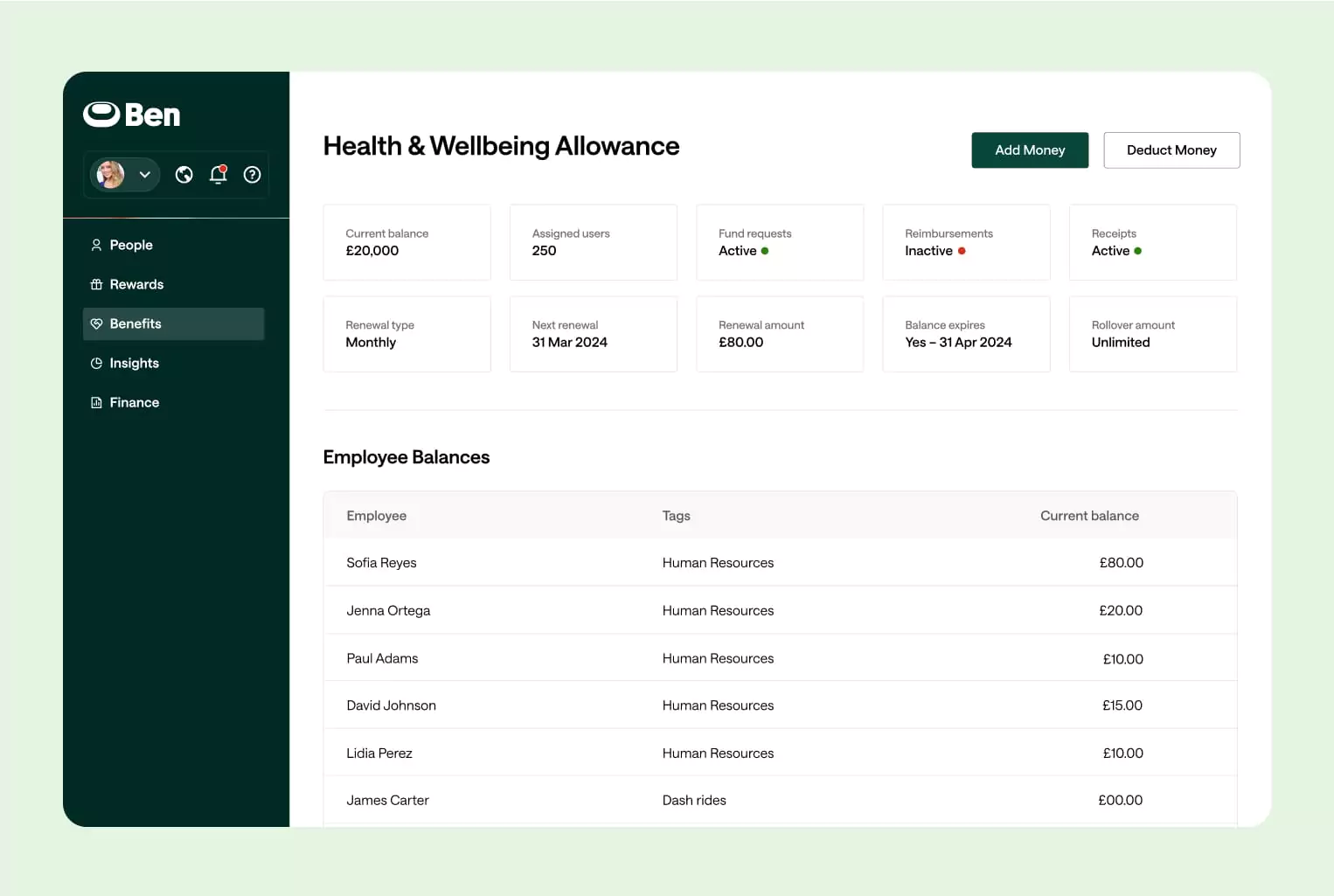Open notifications bell icon
The height and width of the screenshot is (896, 1334).
[x=219, y=175]
